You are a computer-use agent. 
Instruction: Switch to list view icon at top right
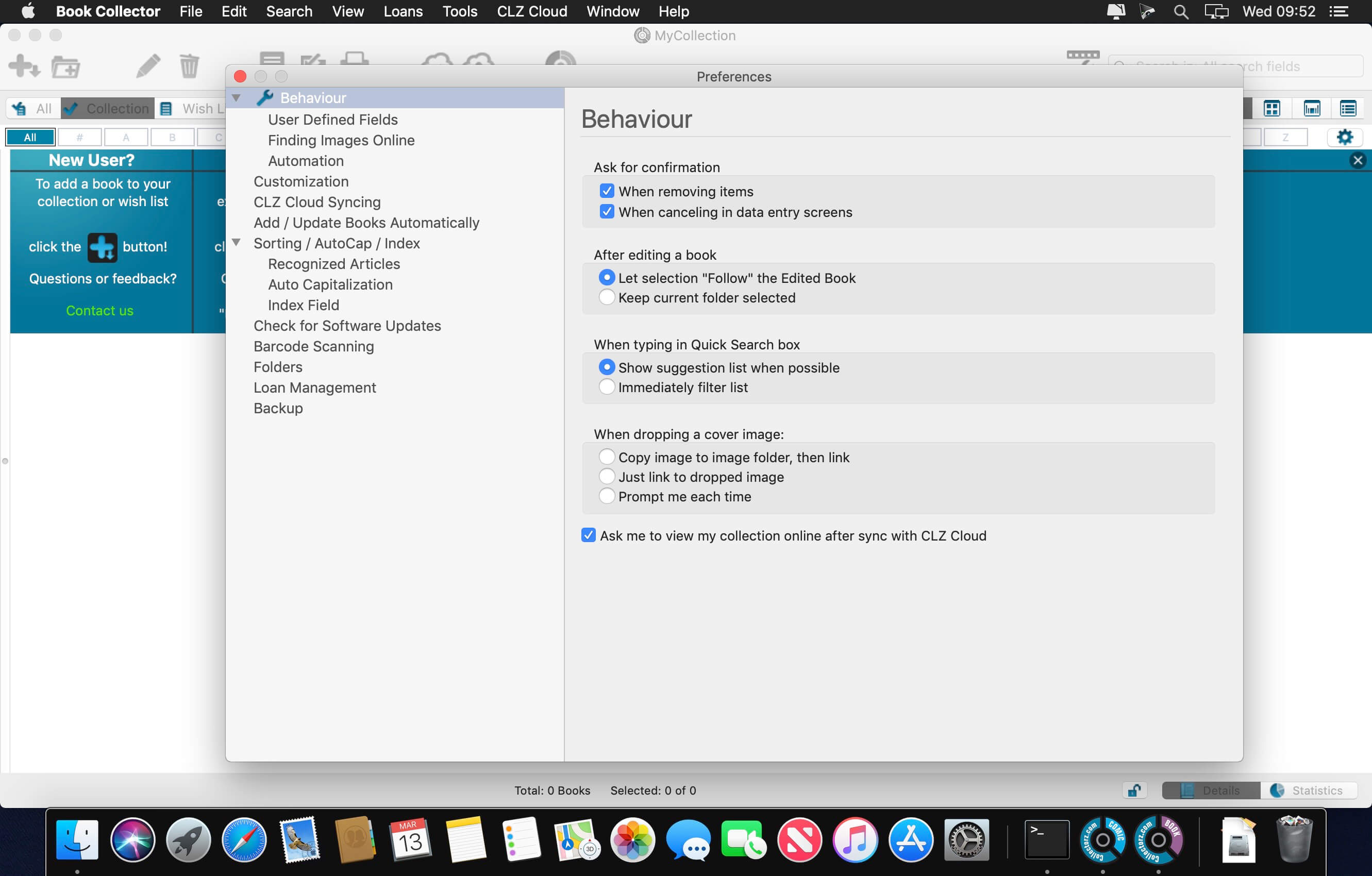[1347, 108]
